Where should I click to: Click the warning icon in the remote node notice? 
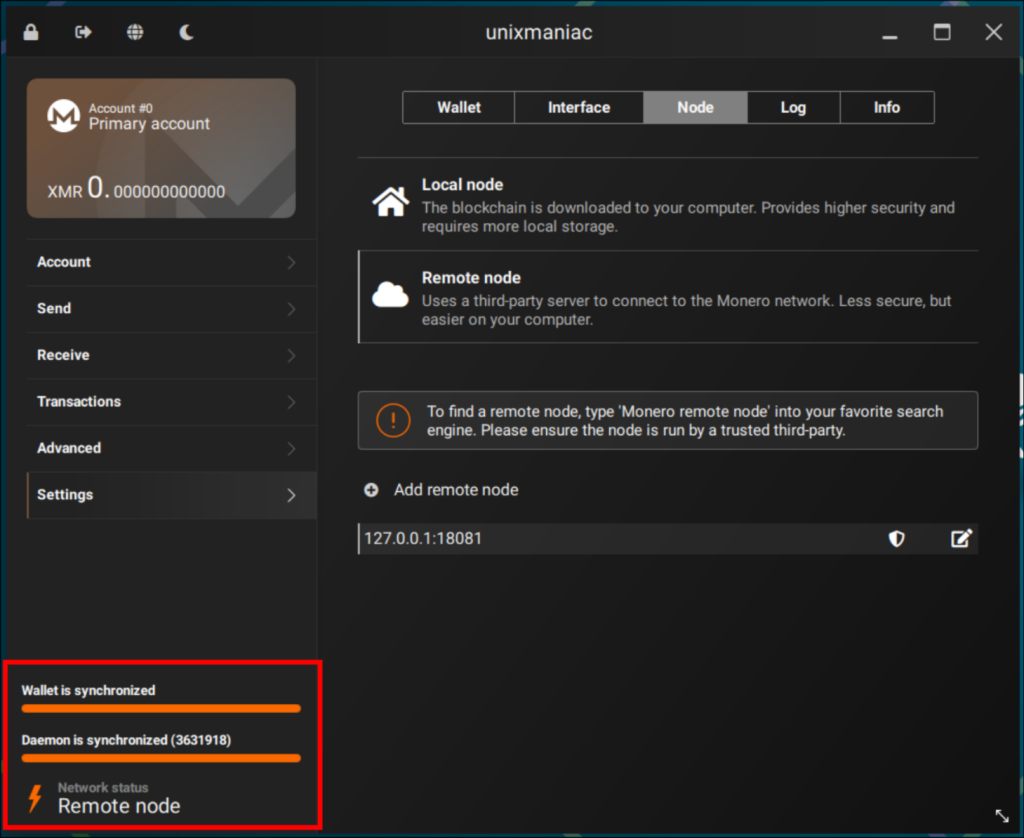(x=392, y=420)
